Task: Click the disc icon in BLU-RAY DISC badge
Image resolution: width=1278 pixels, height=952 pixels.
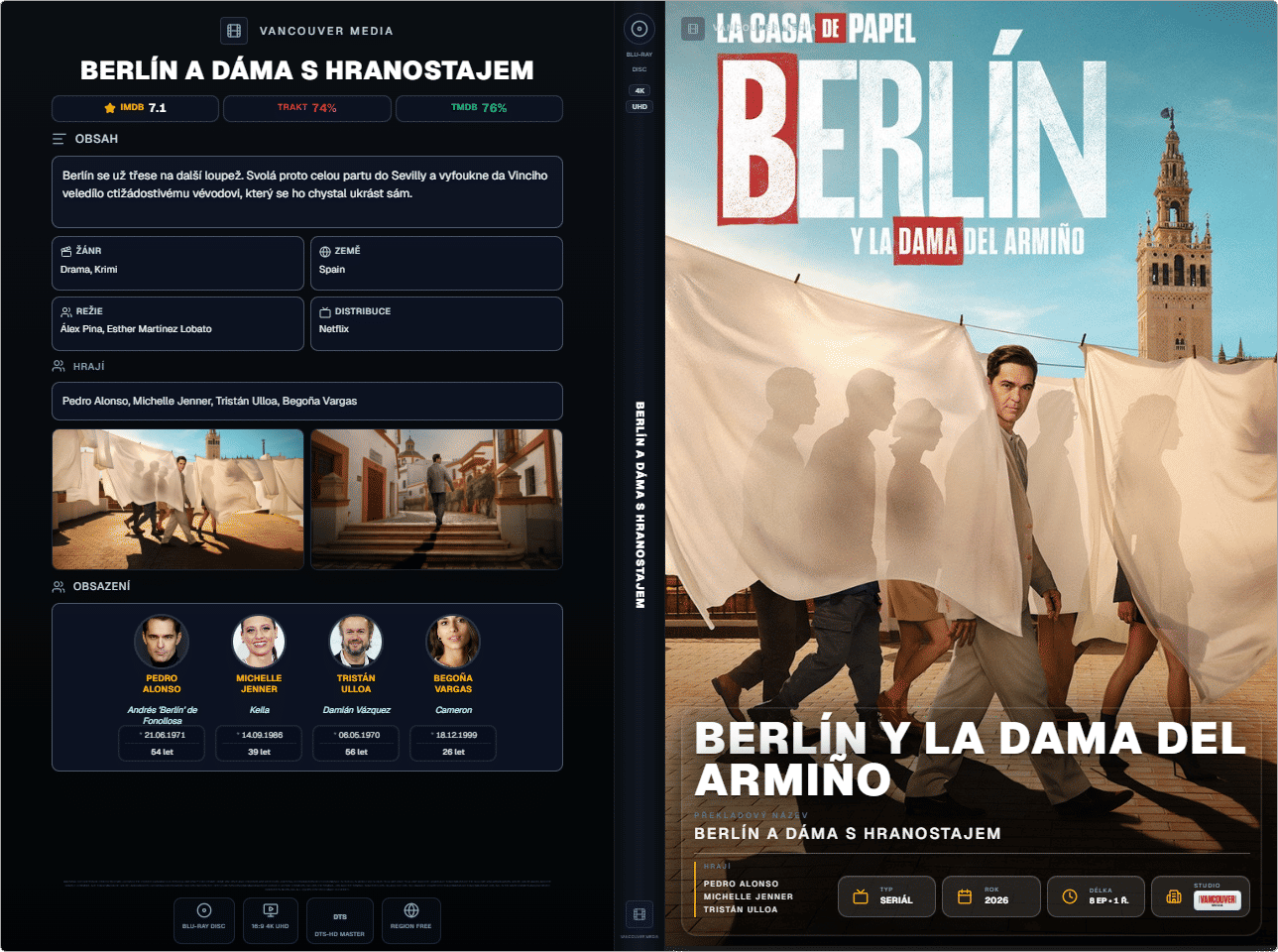Action: click(x=204, y=910)
